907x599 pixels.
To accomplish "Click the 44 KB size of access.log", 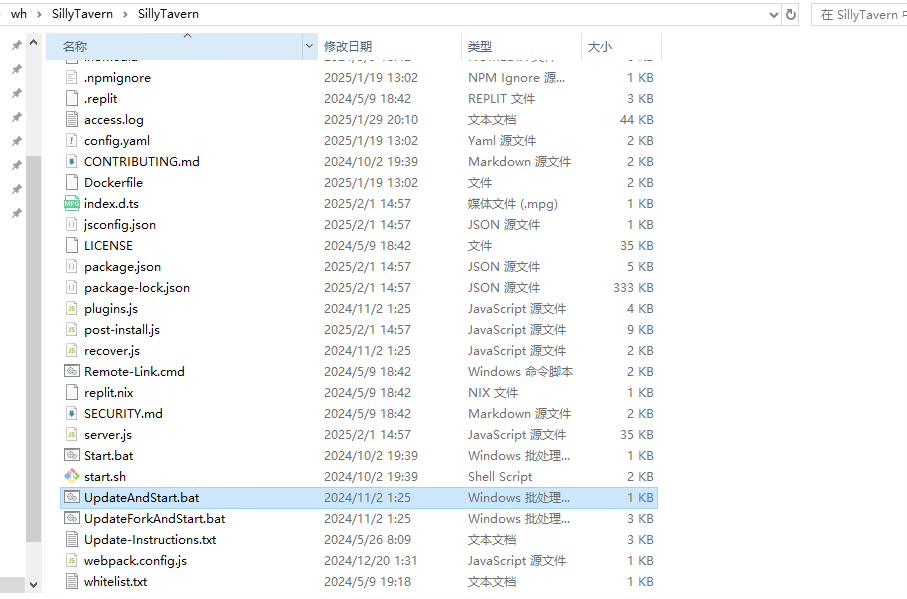I will [x=636, y=120].
